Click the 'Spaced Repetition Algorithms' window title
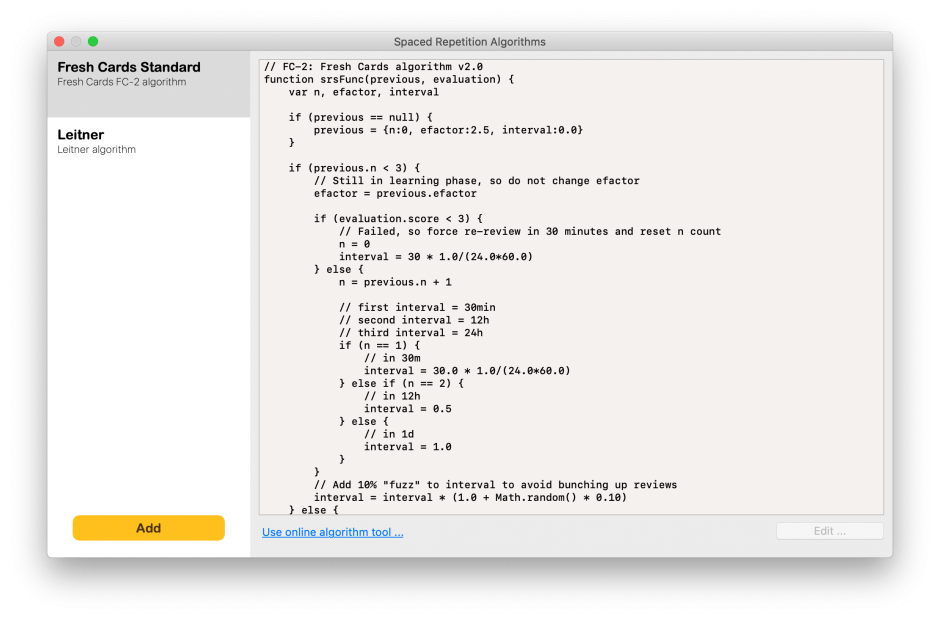The height and width of the screenshot is (620, 940). tap(469, 41)
